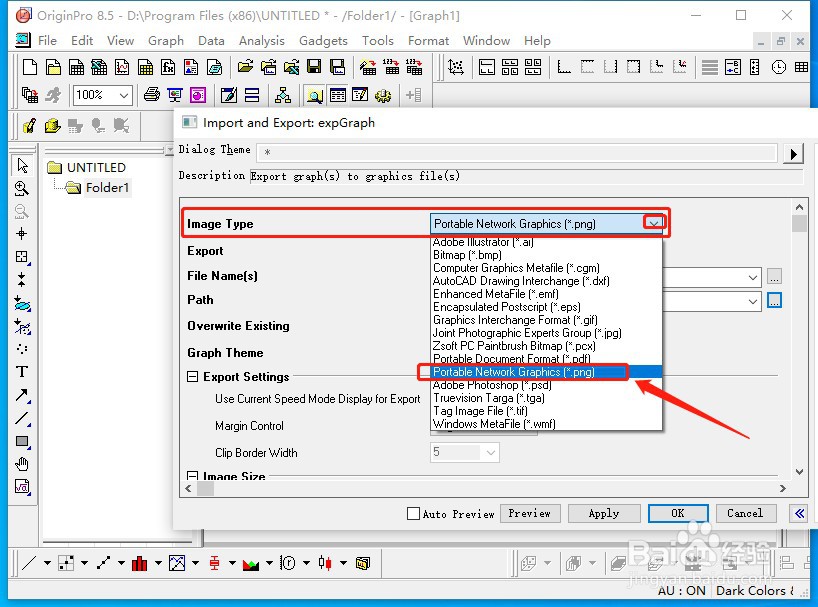The height and width of the screenshot is (607, 818).
Task: Click the Project Explorer toolbar icon
Action: [314, 95]
